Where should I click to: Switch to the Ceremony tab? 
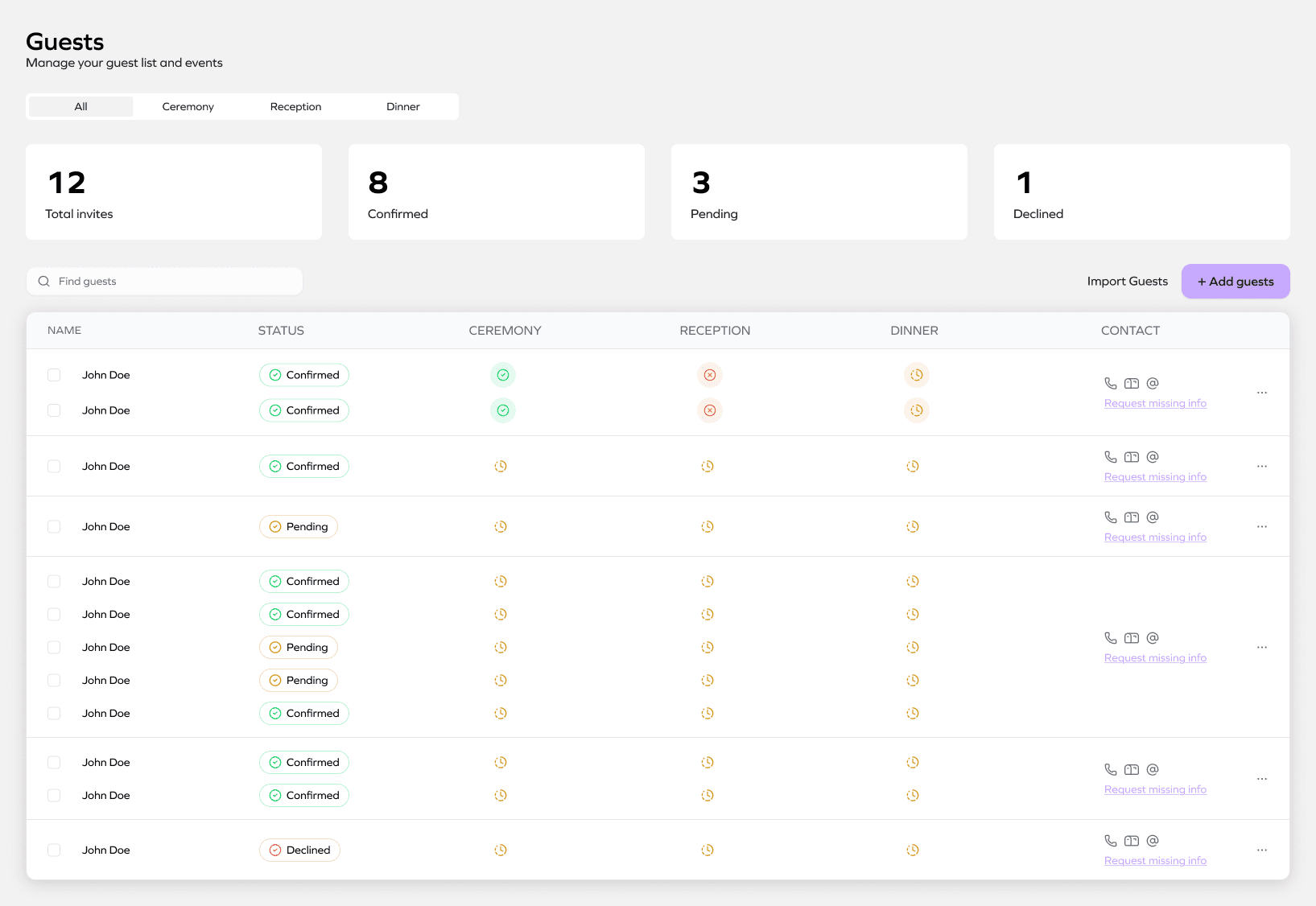(x=188, y=107)
